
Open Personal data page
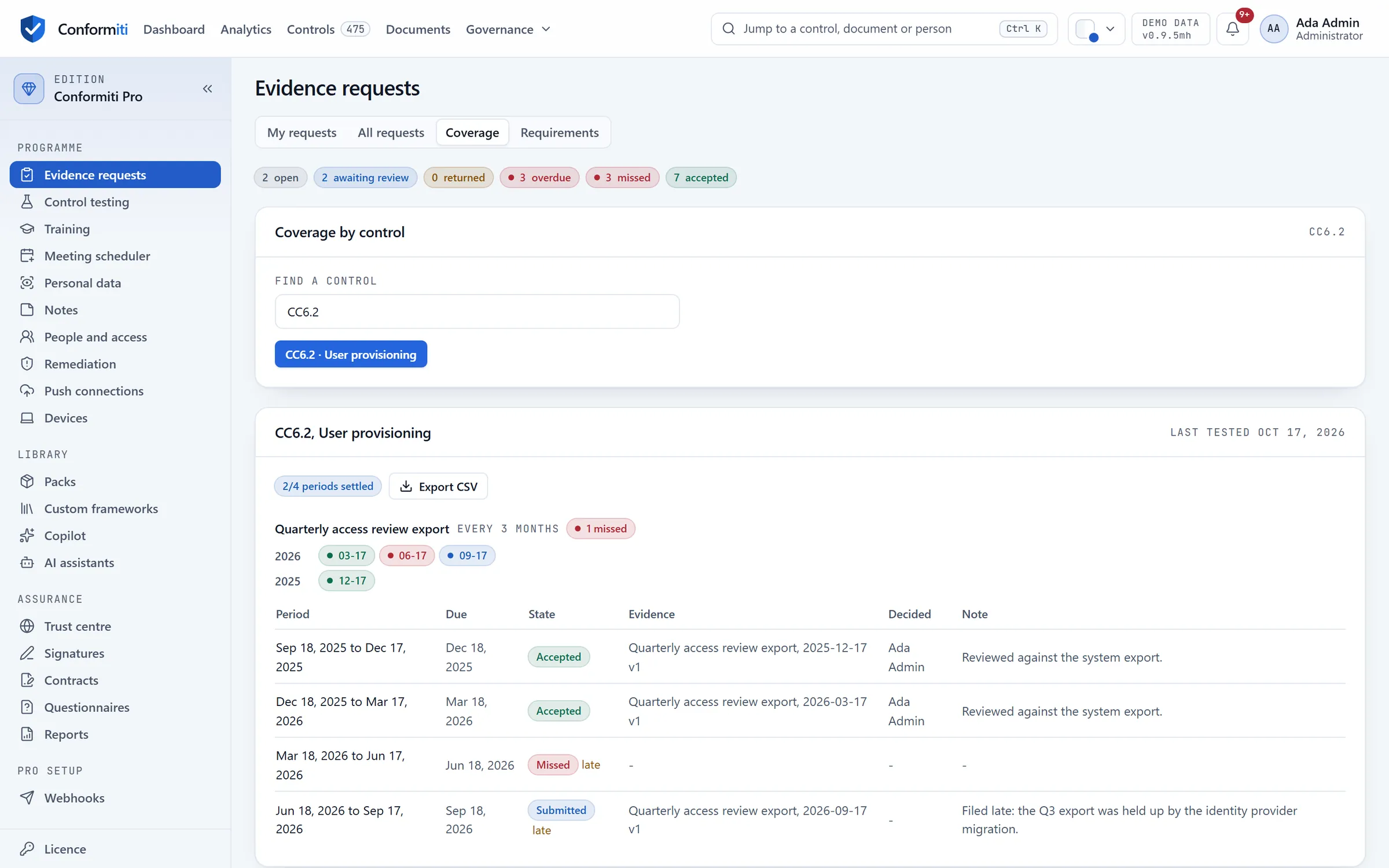pos(115,283)
